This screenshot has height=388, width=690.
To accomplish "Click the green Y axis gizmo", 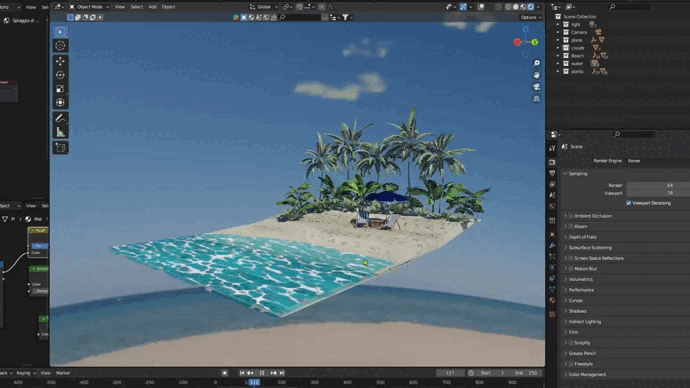I will click(535, 42).
